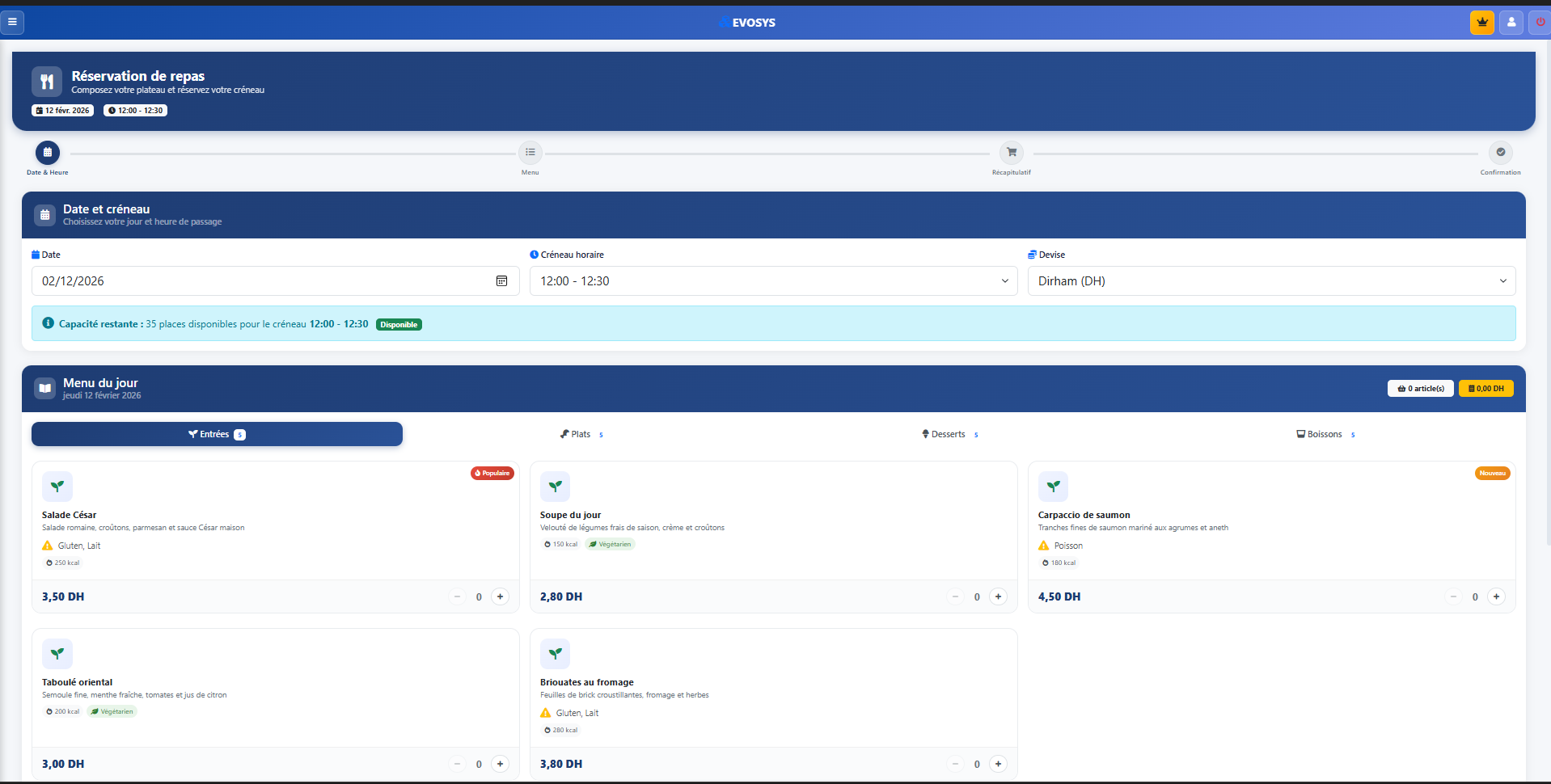Click the 0 article(s) basket button
This screenshot has width=1551, height=784.
pos(1420,389)
